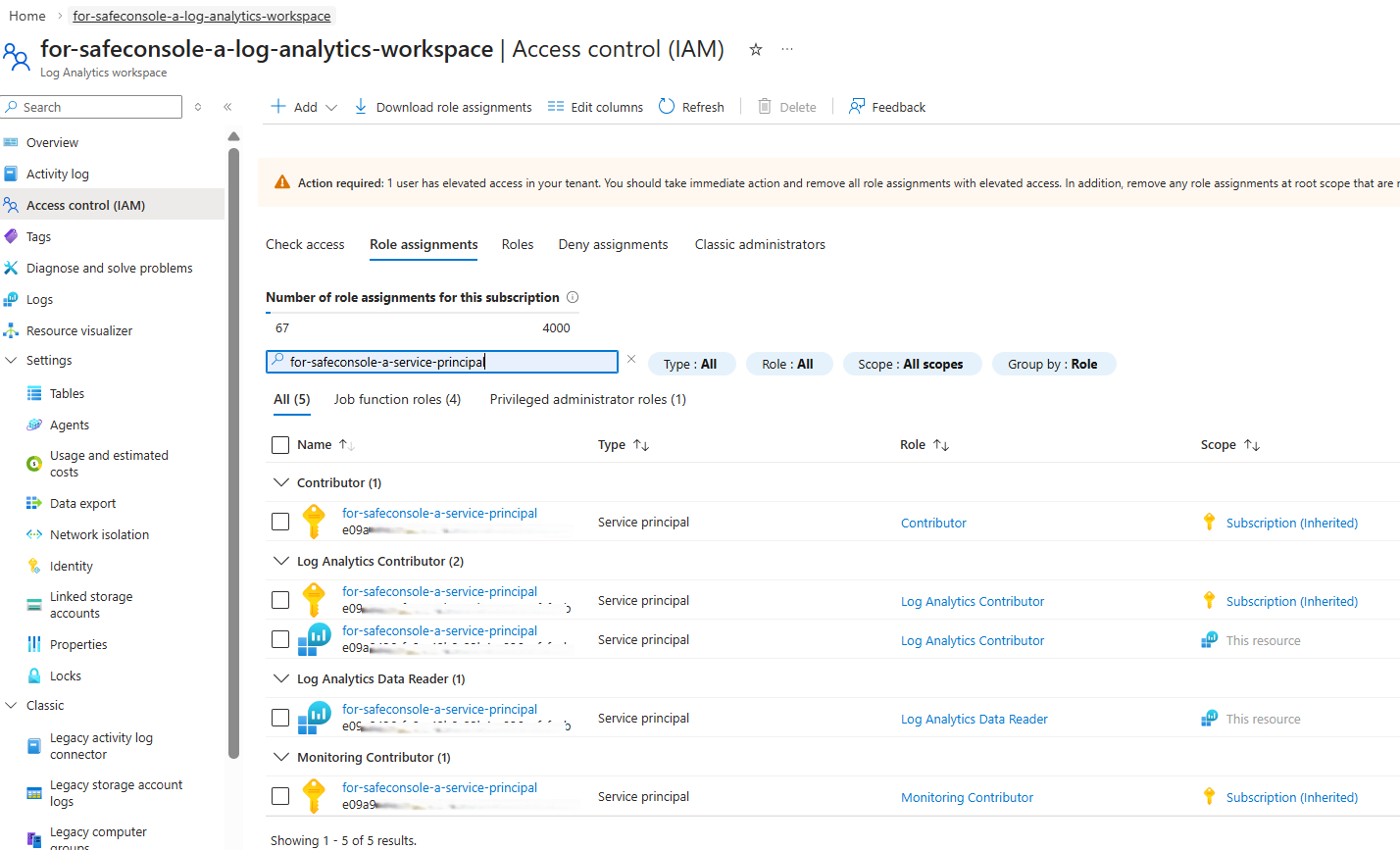
Task: Switch to Deny assignments tab
Action: [613, 244]
